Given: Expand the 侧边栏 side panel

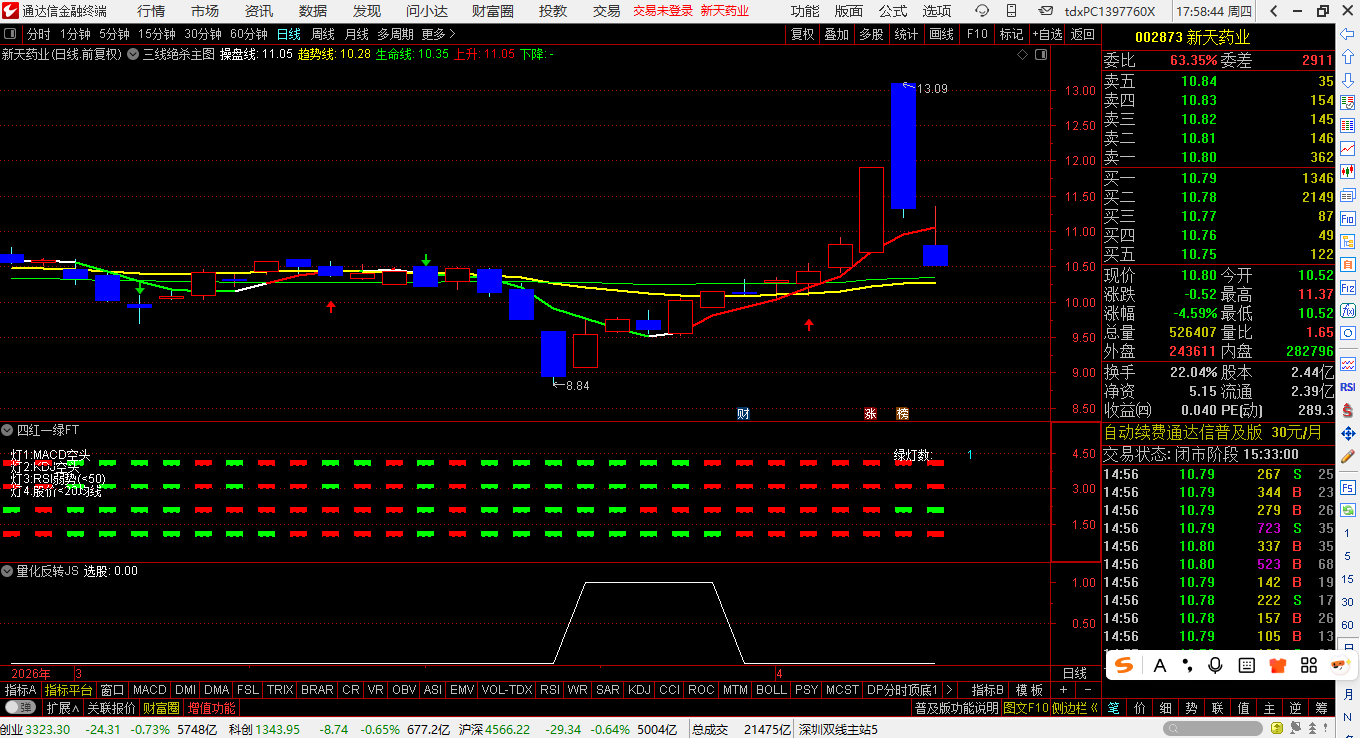Looking at the screenshot, I should [1075, 708].
